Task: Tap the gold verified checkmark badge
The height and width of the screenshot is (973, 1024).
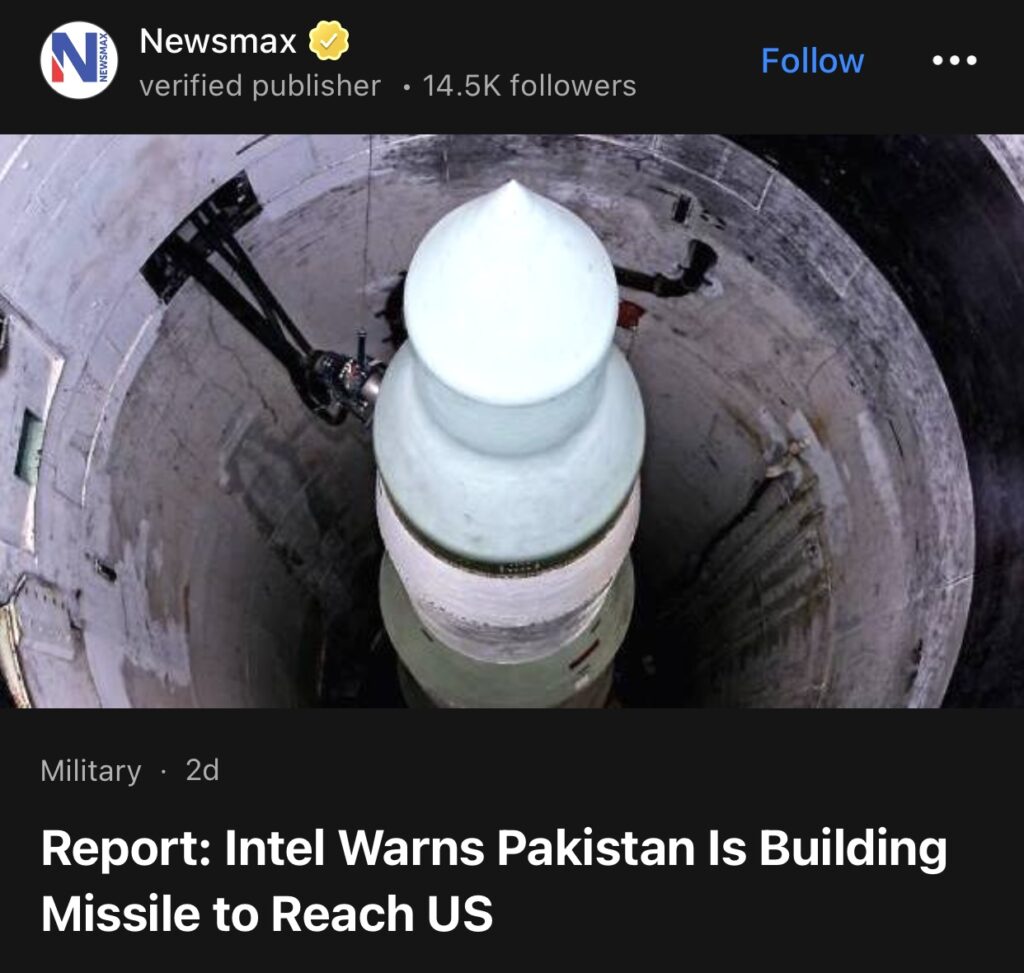Action: tap(328, 40)
